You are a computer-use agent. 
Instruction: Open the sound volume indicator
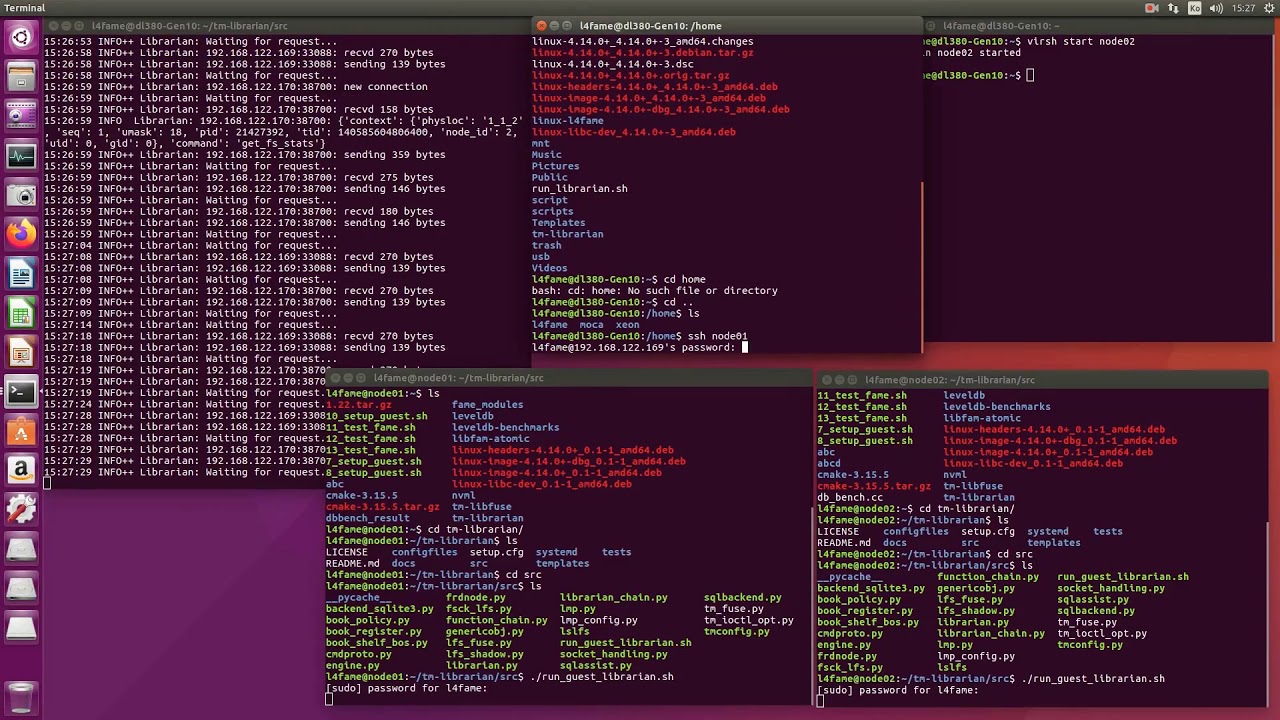[x=1215, y=8]
